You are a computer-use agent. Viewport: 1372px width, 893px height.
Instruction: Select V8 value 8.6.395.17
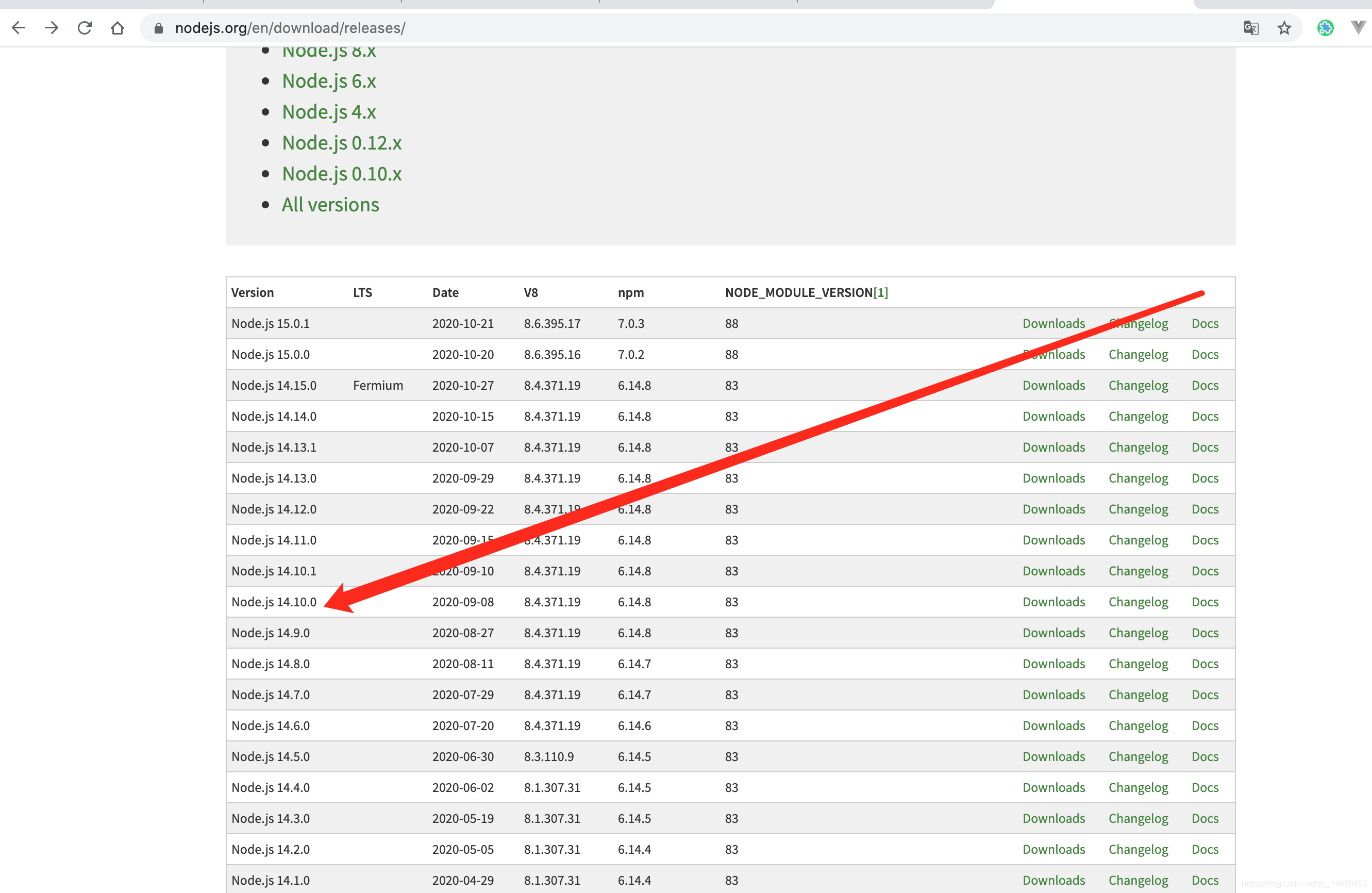[551, 323]
